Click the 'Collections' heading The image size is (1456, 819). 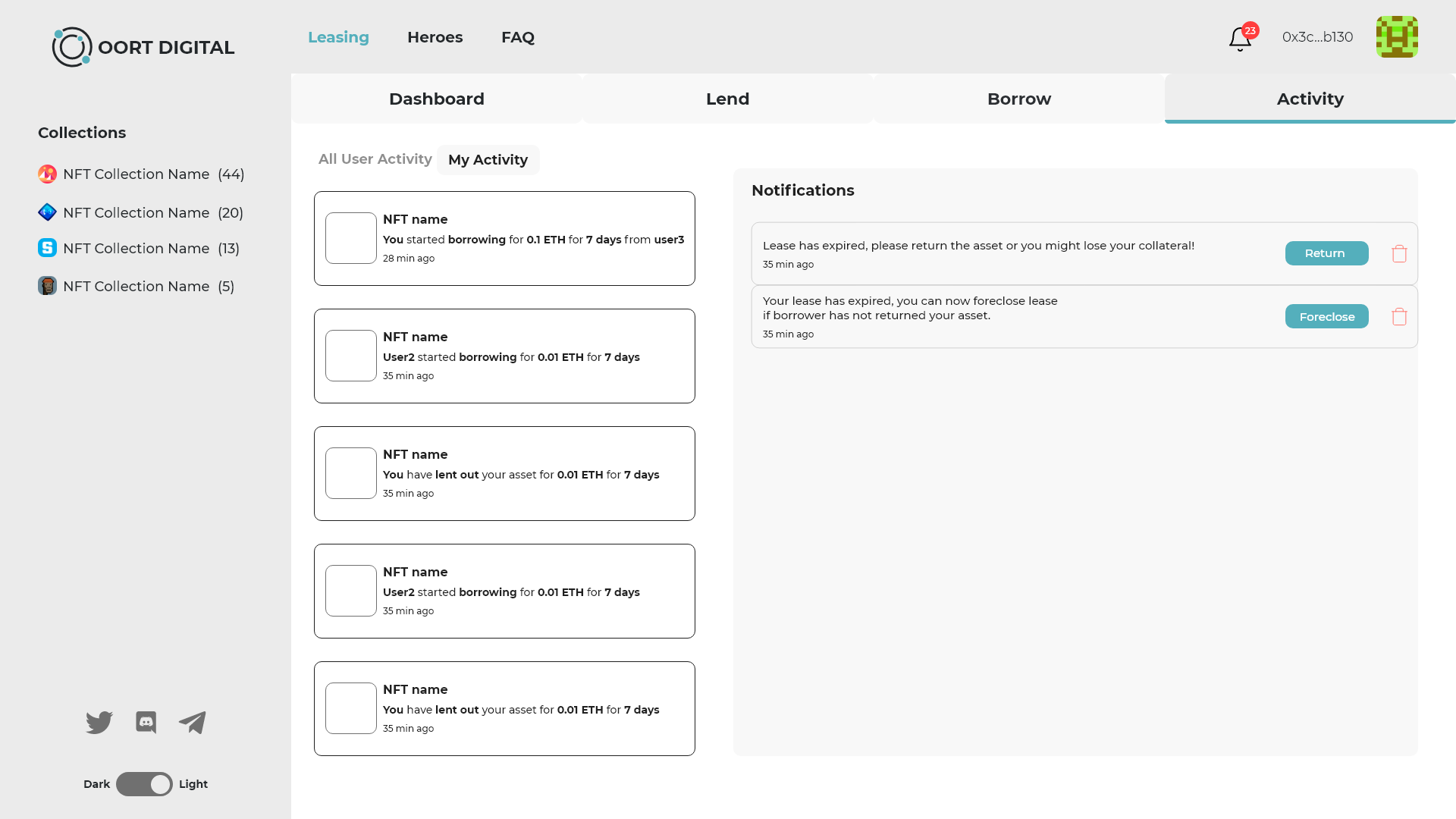(x=82, y=133)
